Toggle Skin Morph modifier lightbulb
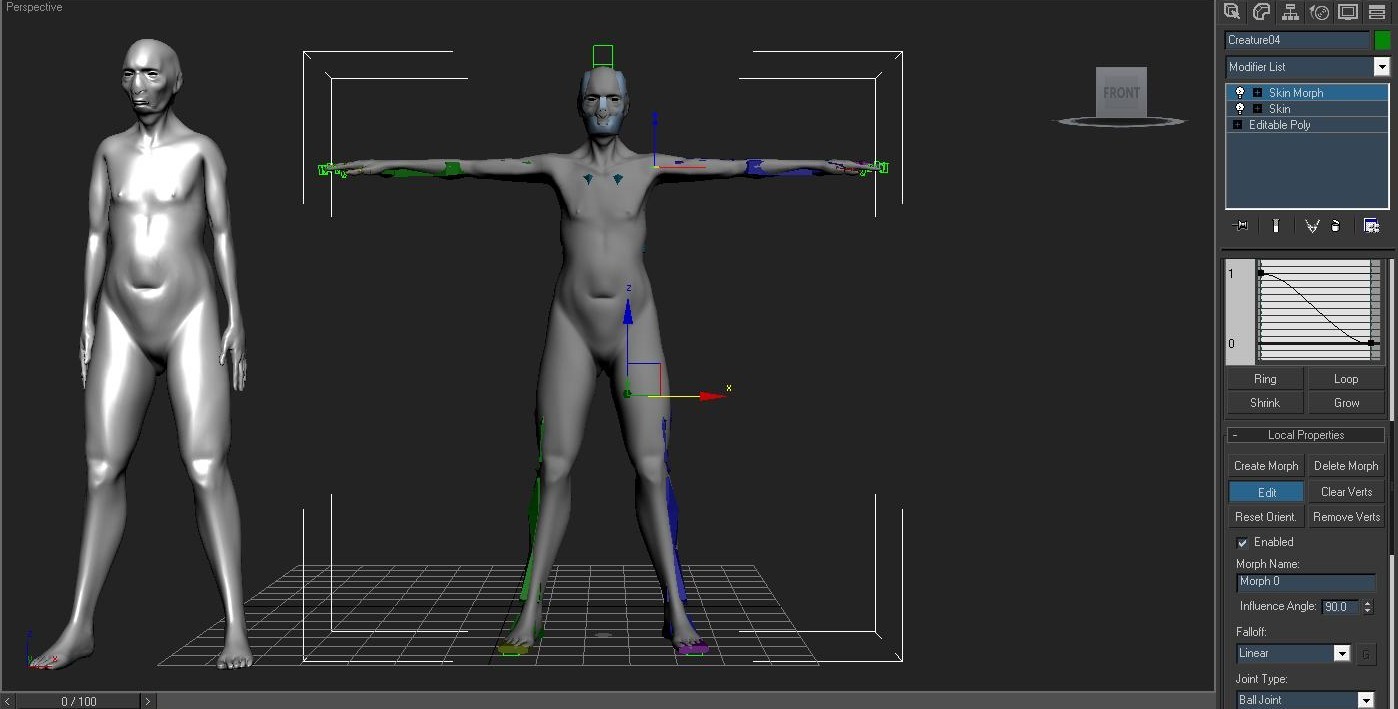1398x709 pixels. (1240, 92)
